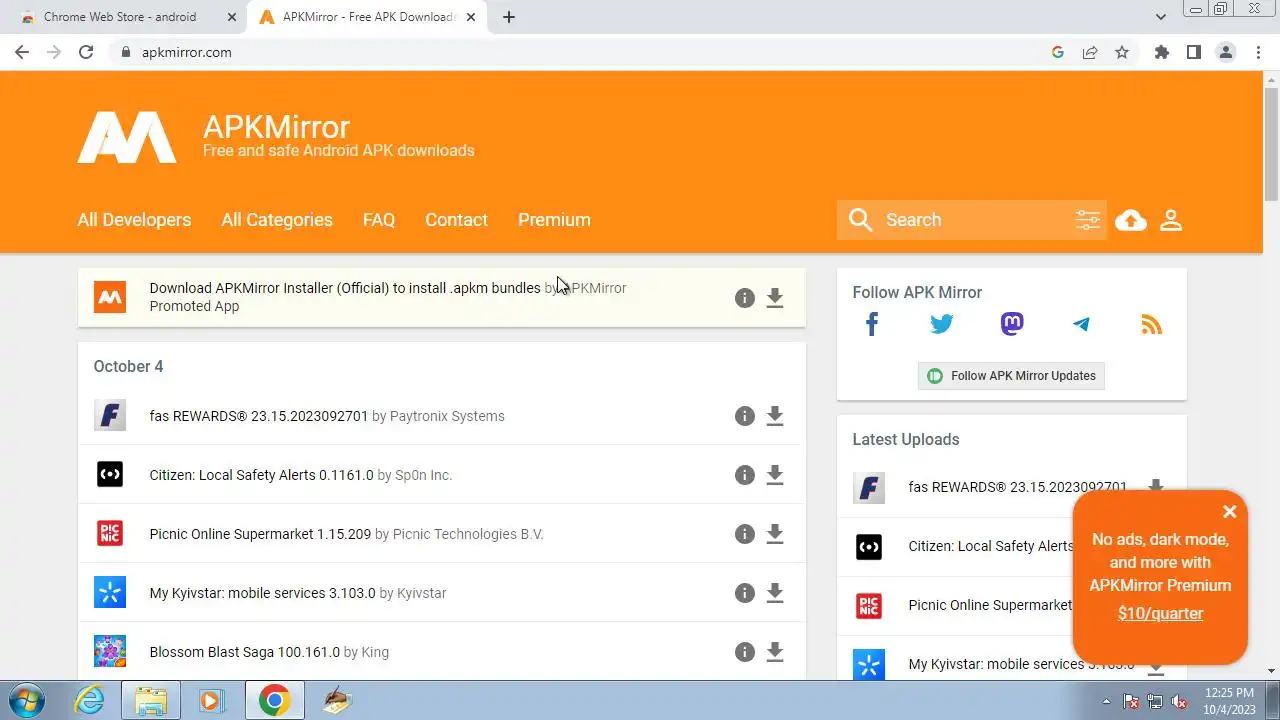Open fas REWARDS in Latest Uploads
The image size is (1280, 720).
pyautogui.click(x=1017, y=487)
